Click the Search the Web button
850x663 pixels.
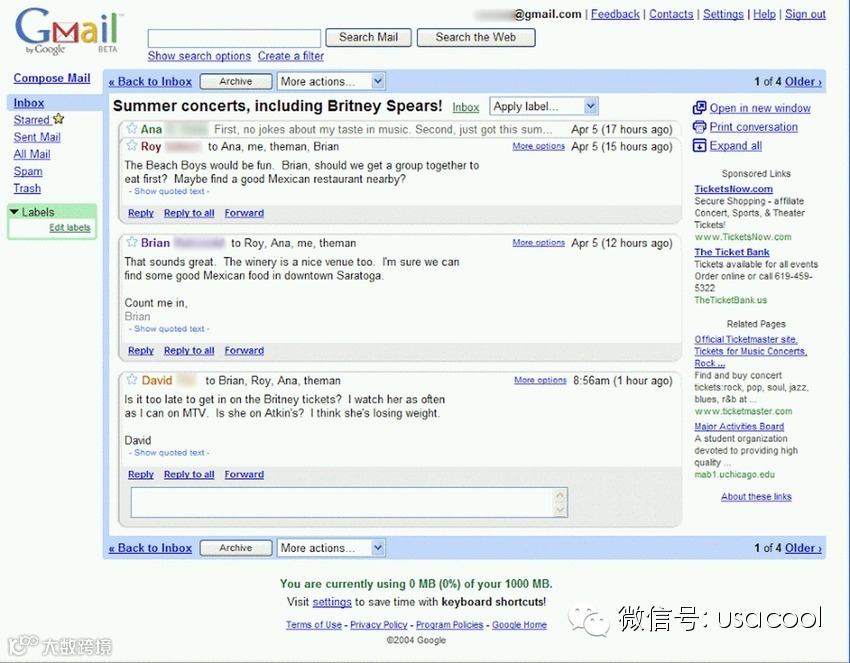click(476, 37)
